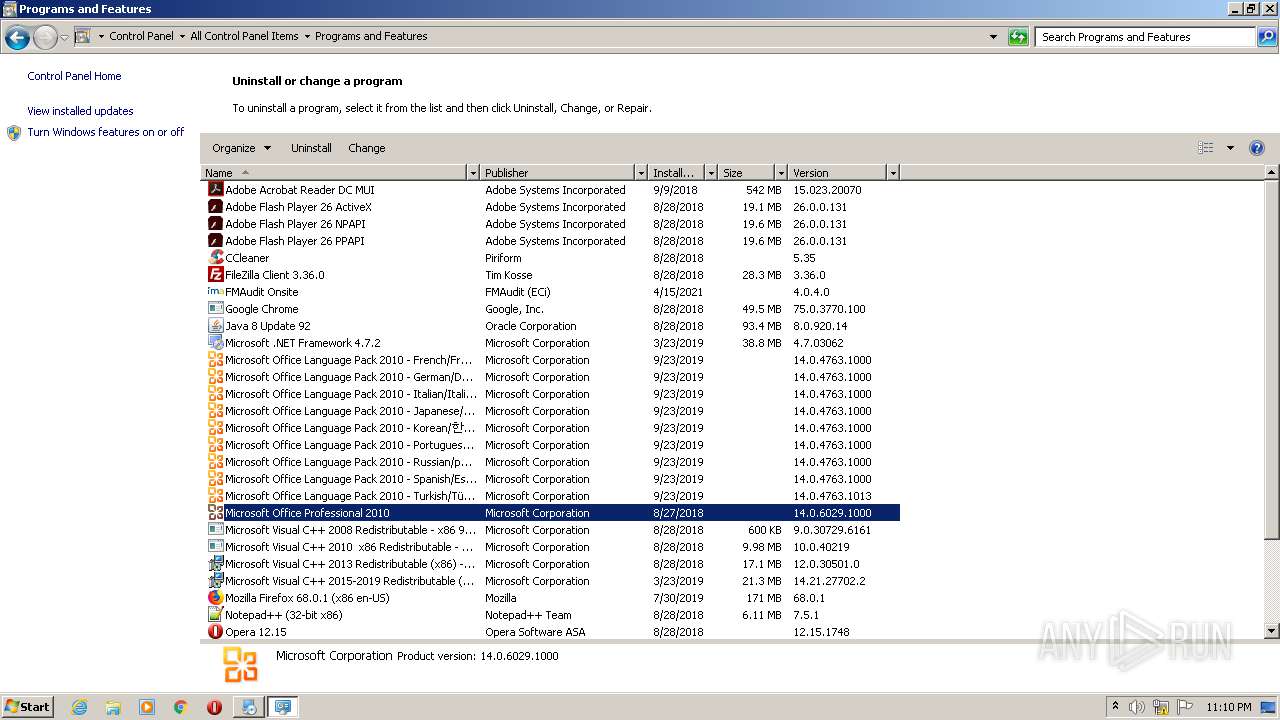Click the Google Chrome list icon
The height and width of the screenshot is (720, 1280).
[215, 308]
